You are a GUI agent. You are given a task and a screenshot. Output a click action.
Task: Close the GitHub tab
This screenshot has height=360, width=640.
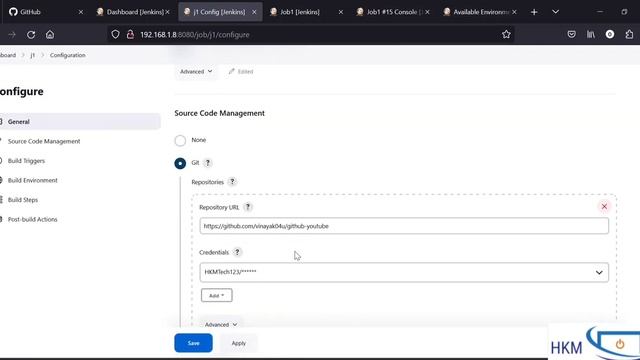point(80,12)
